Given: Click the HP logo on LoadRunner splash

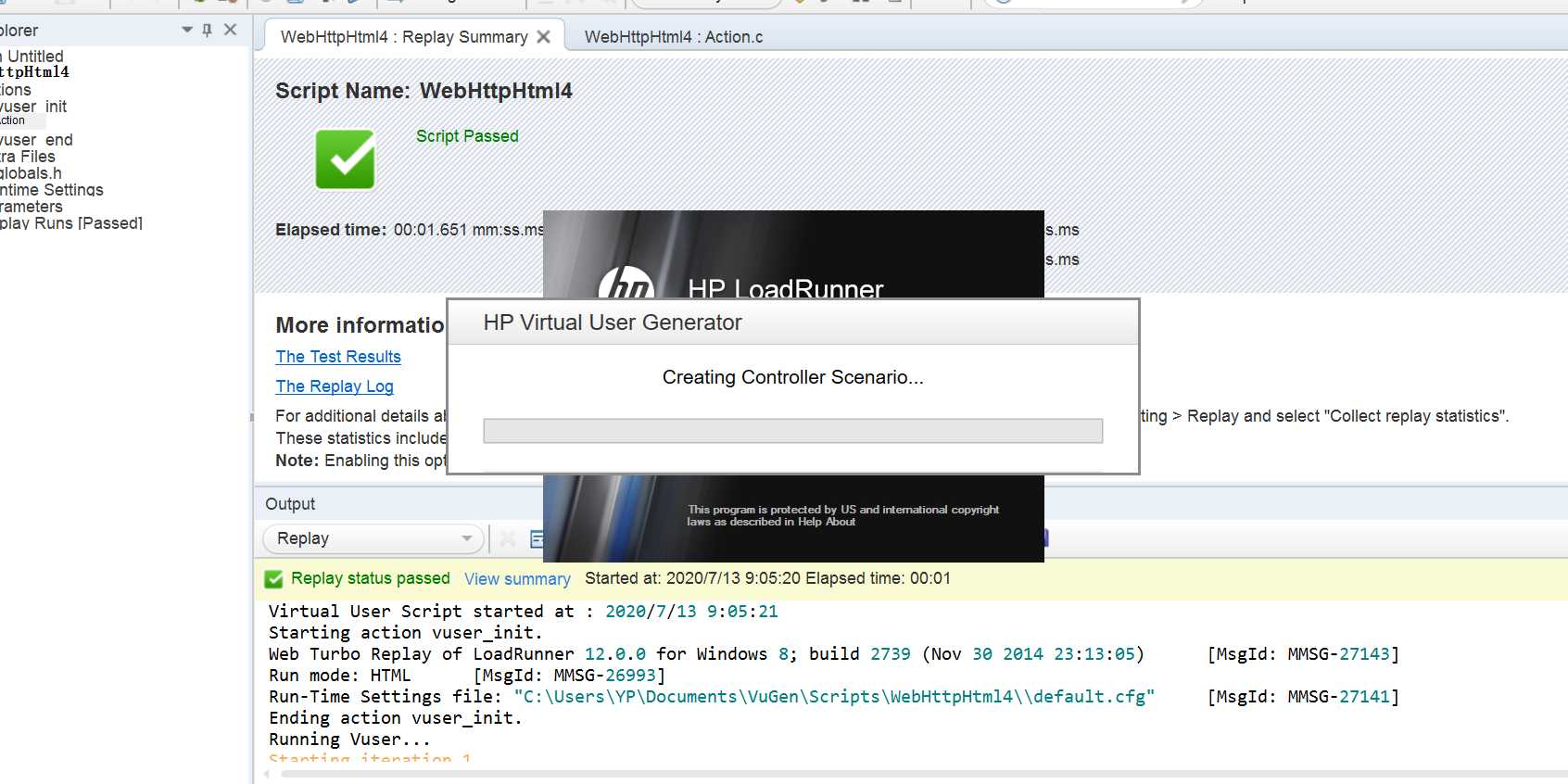Looking at the screenshot, I should [626, 283].
